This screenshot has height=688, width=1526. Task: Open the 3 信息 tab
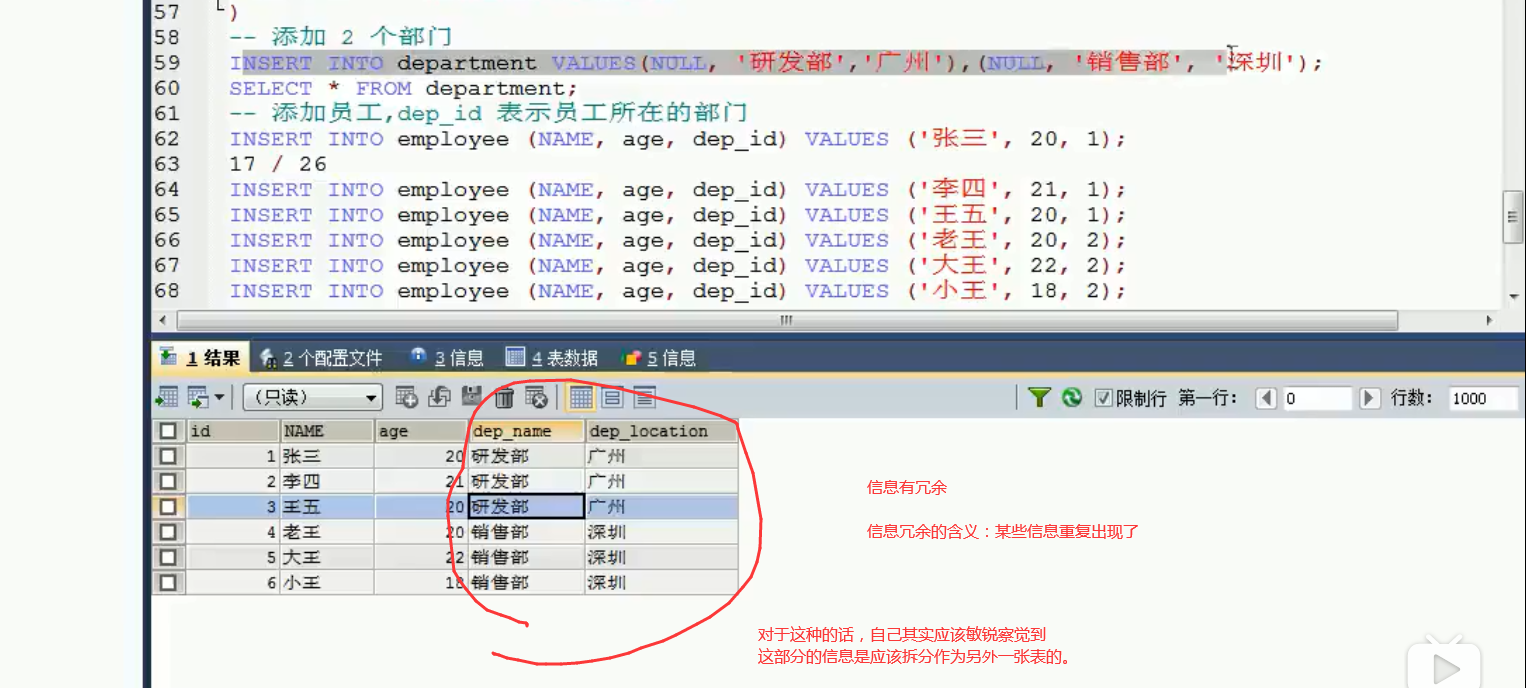click(x=447, y=358)
